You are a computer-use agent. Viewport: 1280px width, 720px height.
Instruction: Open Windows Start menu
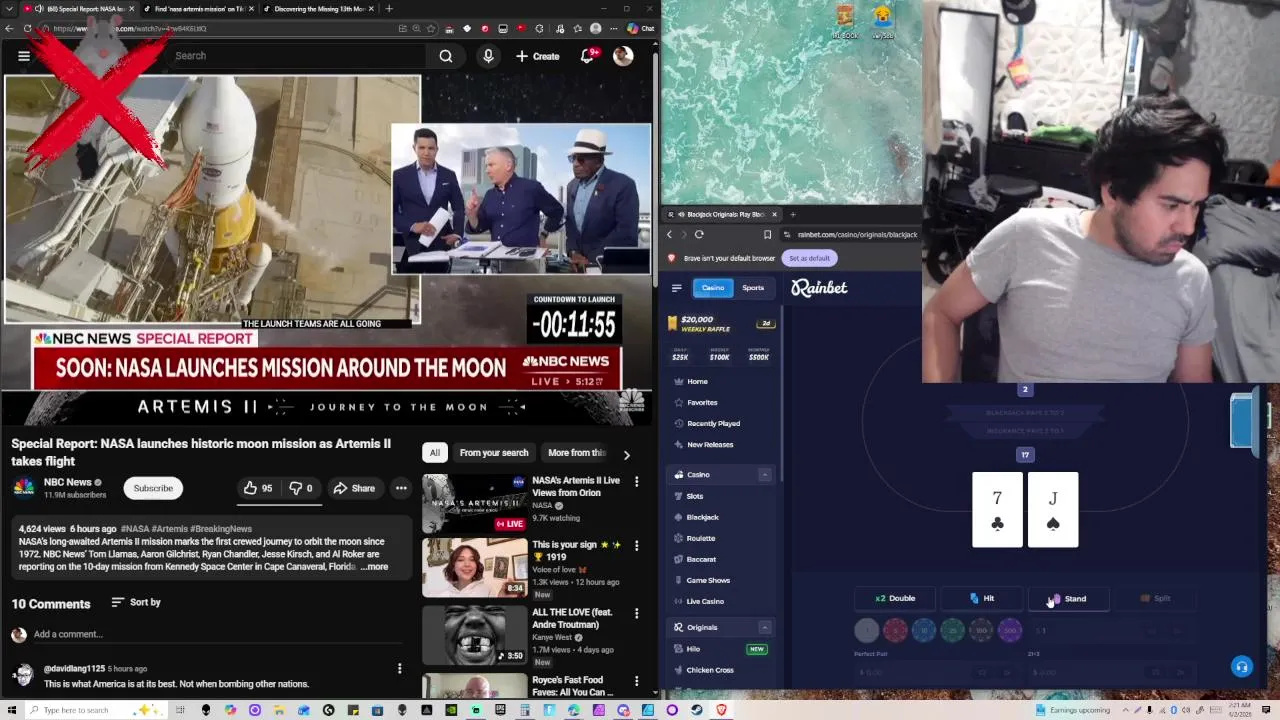point(10,710)
